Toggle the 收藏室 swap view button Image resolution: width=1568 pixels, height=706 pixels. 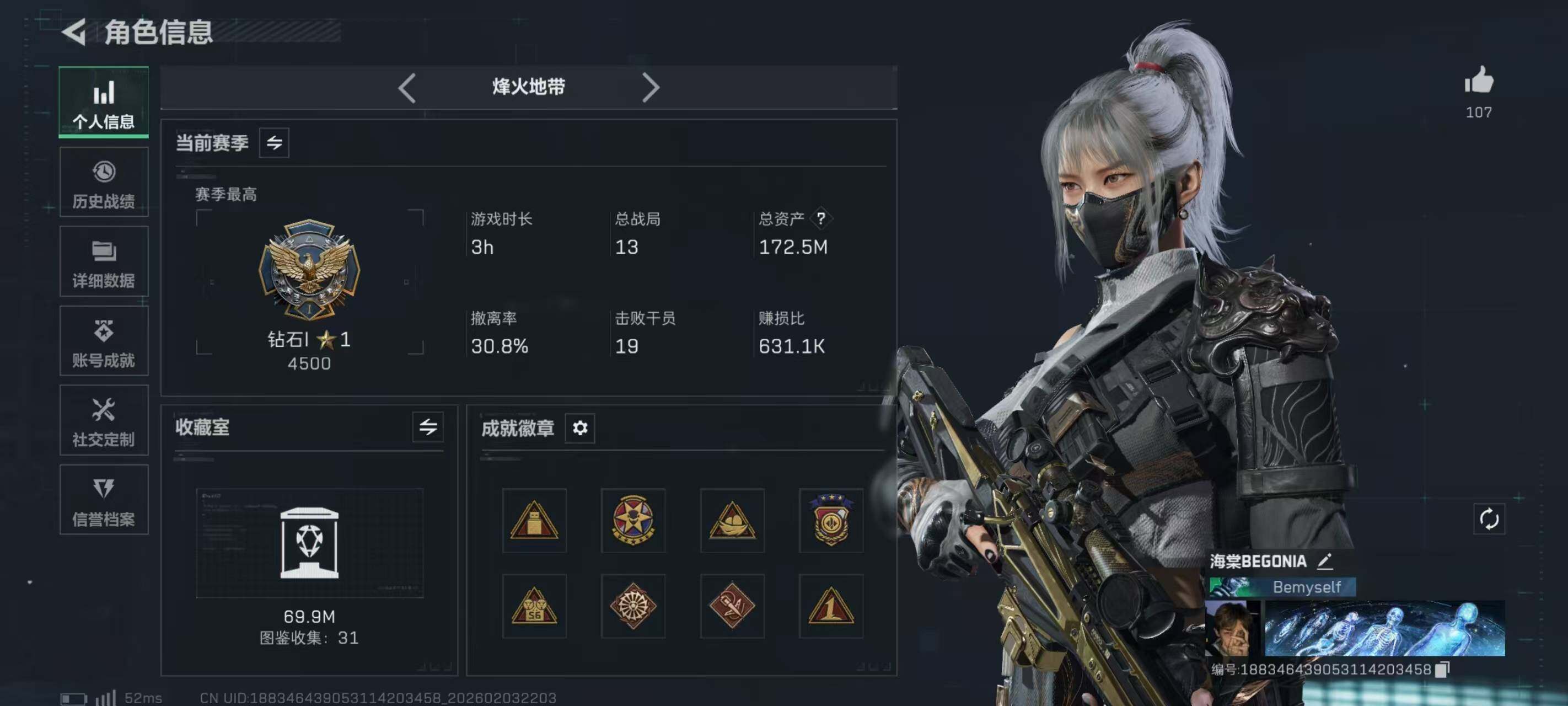pyautogui.click(x=428, y=426)
